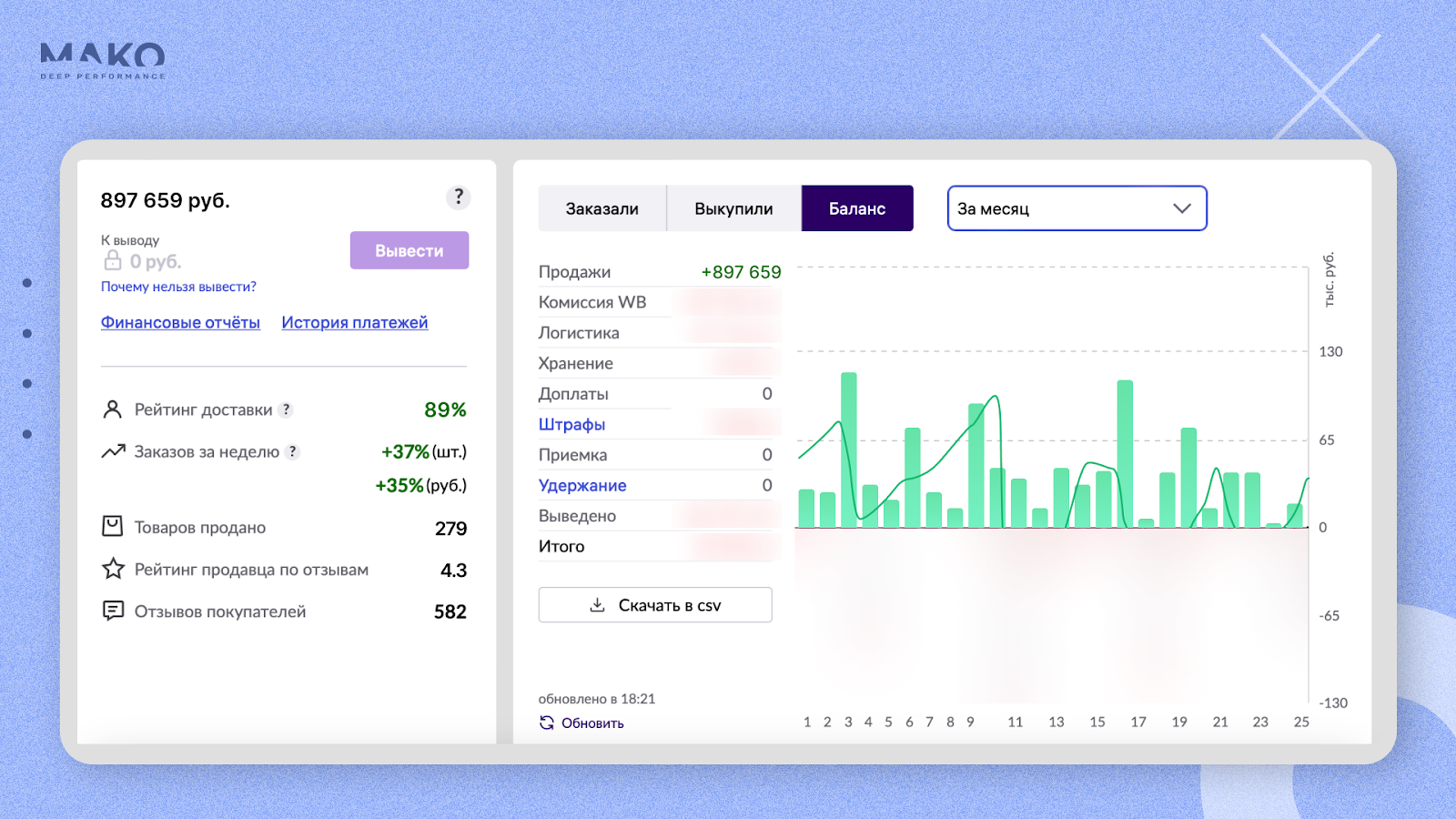This screenshot has width=1456, height=819.
Task: Click Обновить to refresh data
Action: pyautogui.click(x=592, y=723)
